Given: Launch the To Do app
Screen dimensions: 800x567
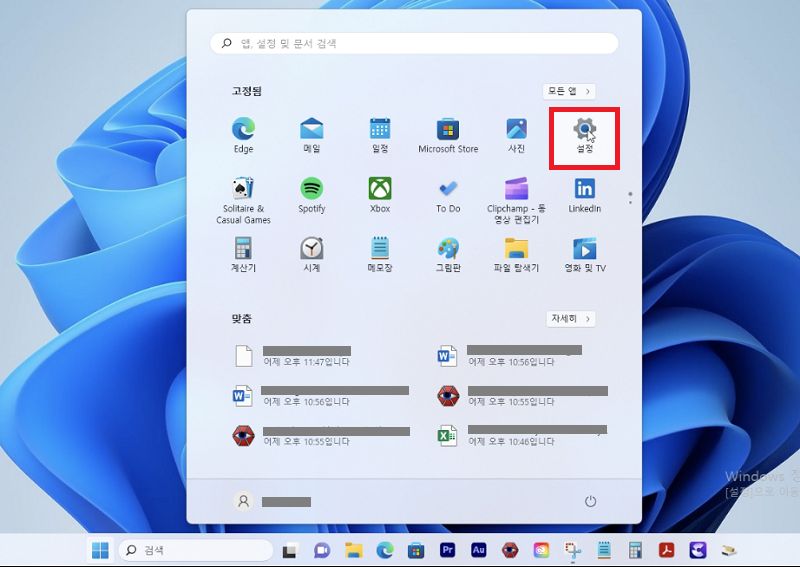Looking at the screenshot, I should point(448,195).
